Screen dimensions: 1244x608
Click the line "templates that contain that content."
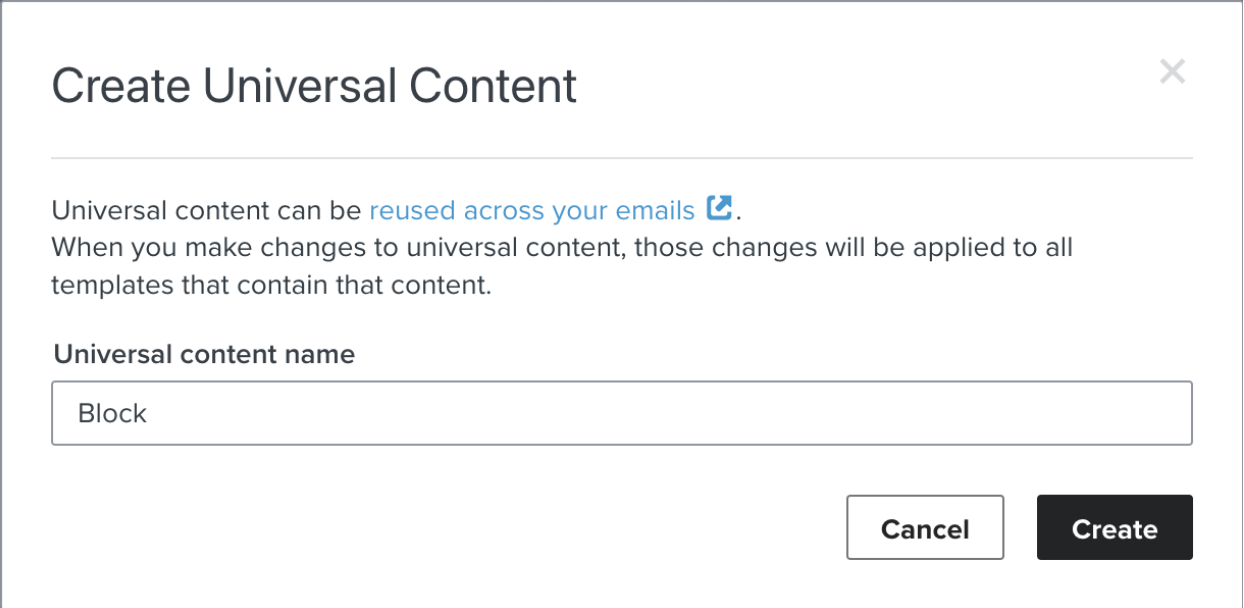(x=271, y=285)
